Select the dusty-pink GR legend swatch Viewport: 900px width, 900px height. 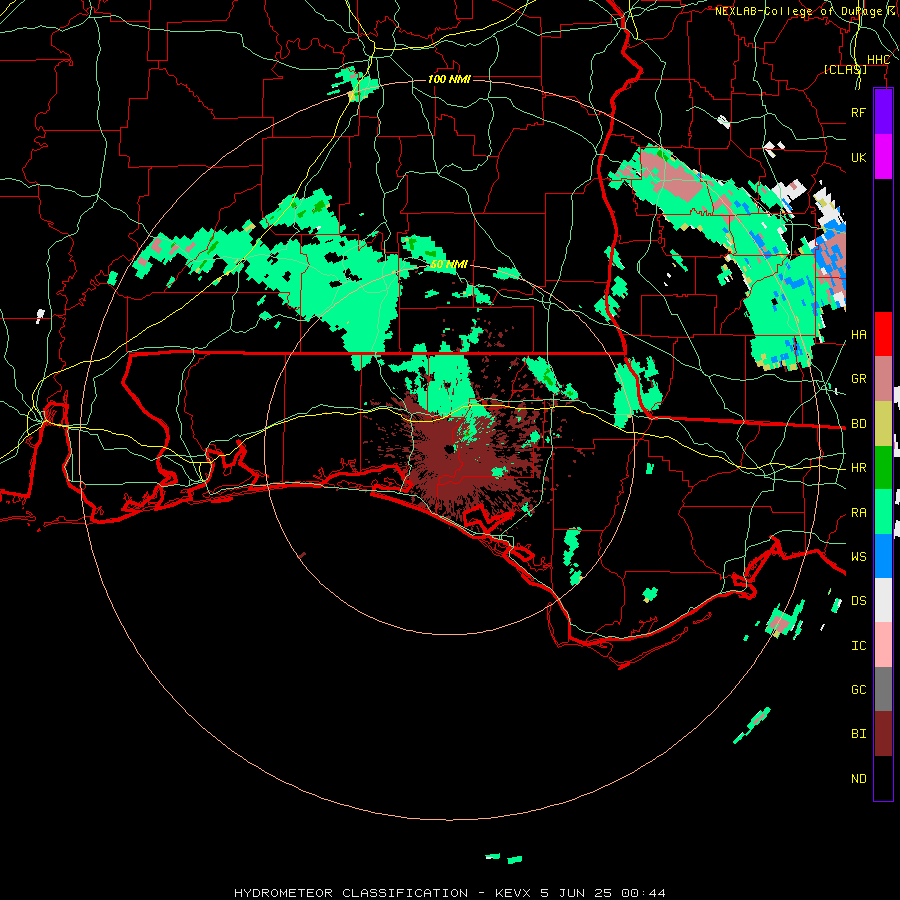[x=883, y=379]
